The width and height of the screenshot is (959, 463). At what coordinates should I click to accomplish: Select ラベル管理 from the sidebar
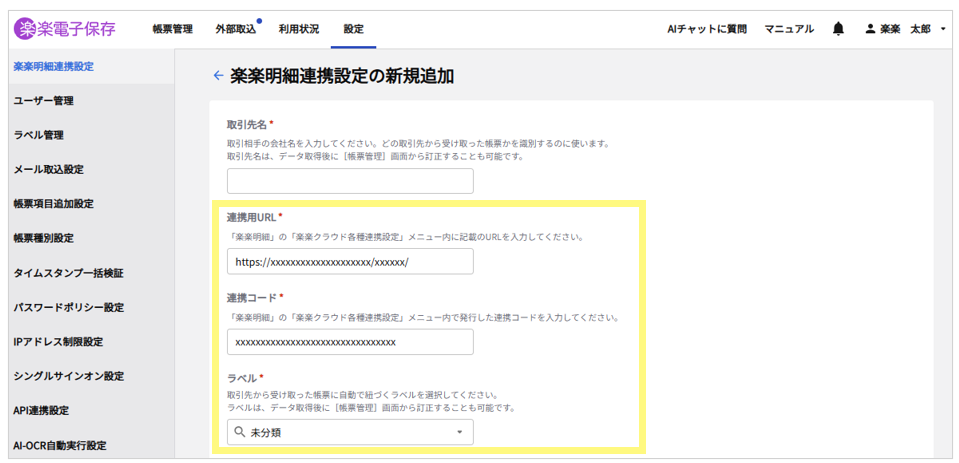pos(38,135)
